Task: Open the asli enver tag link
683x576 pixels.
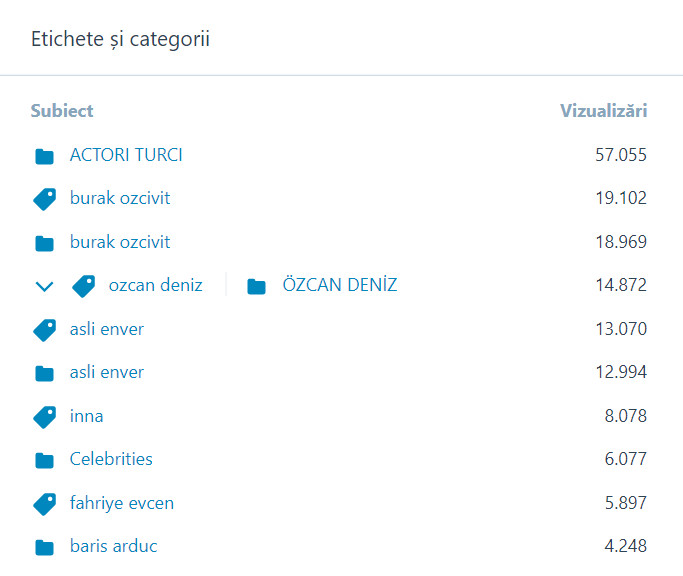Action: click(x=107, y=329)
